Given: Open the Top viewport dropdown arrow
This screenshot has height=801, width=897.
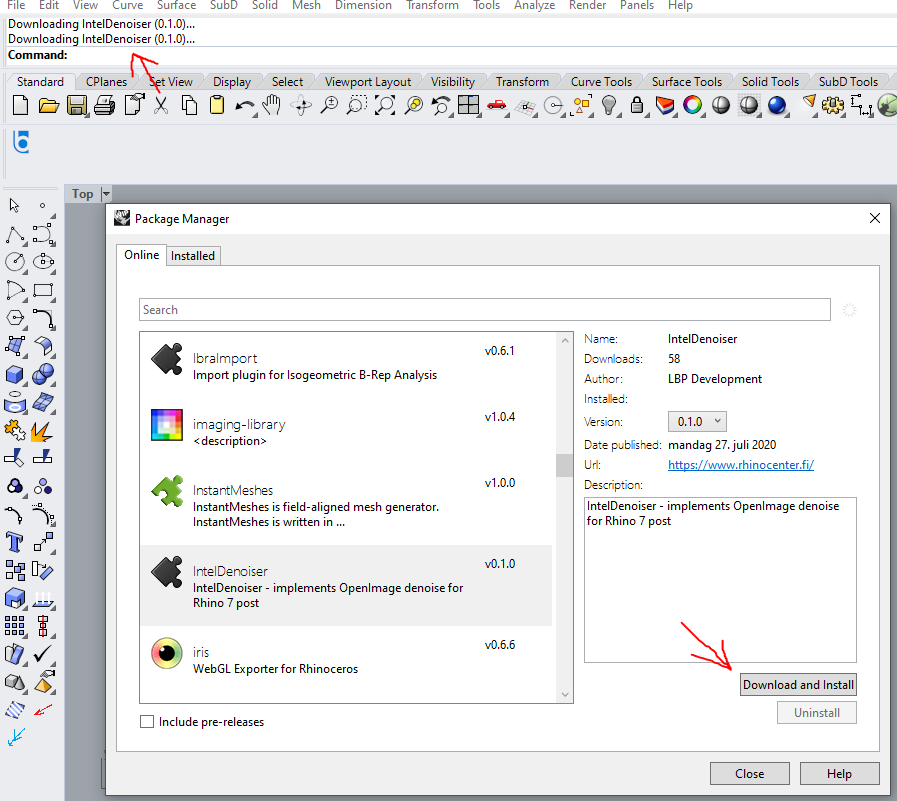Looking at the screenshot, I should (106, 194).
